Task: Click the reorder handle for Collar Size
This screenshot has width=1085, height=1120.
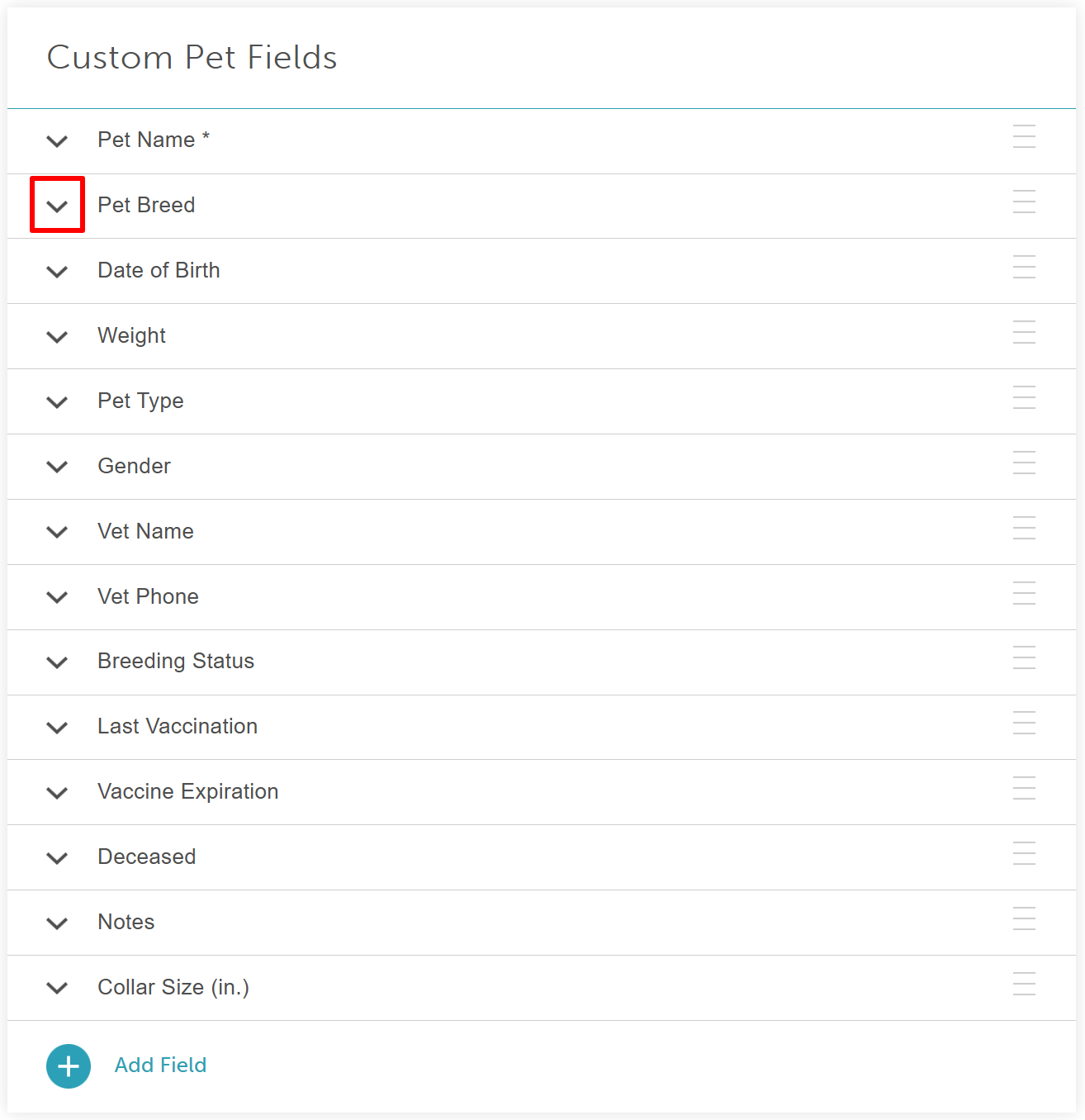Action: tap(1024, 984)
